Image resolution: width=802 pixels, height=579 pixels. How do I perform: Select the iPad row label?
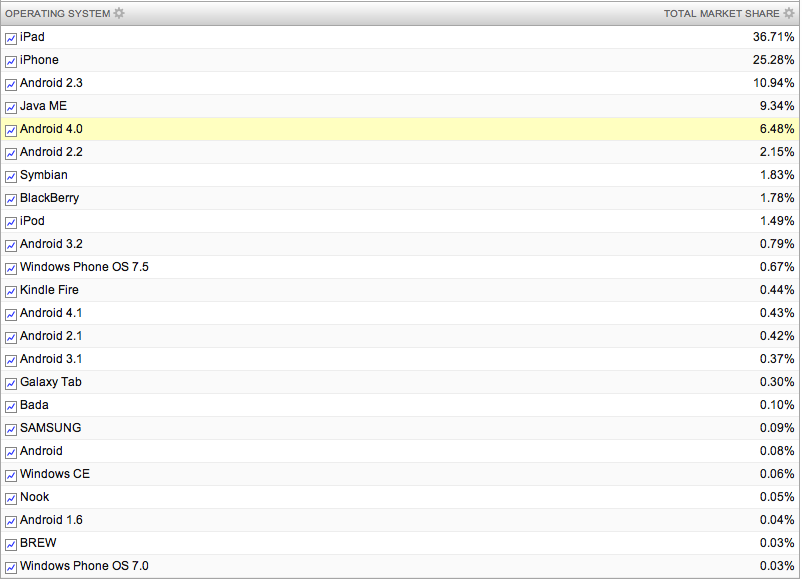pyautogui.click(x=32, y=37)
